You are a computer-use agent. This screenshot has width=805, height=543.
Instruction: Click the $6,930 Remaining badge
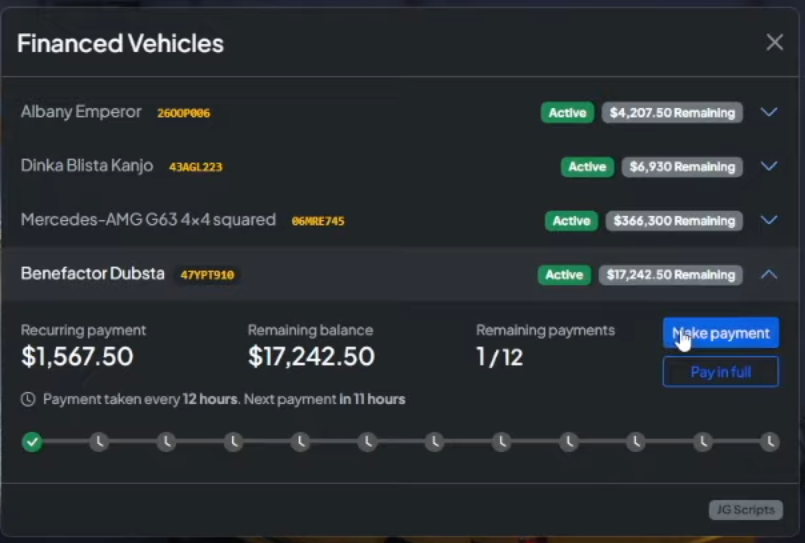click(682, 166)
